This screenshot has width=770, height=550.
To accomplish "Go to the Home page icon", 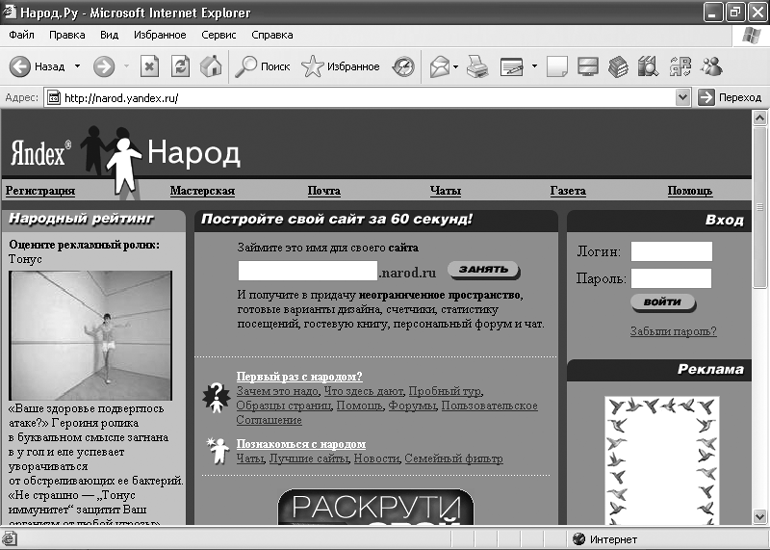I will (x=210, y=67).
